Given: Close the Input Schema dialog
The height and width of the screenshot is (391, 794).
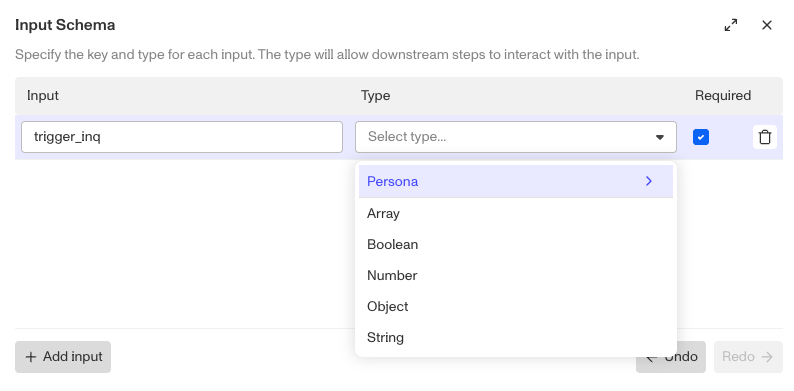Looking at the screenshot, I should [767, 25].
